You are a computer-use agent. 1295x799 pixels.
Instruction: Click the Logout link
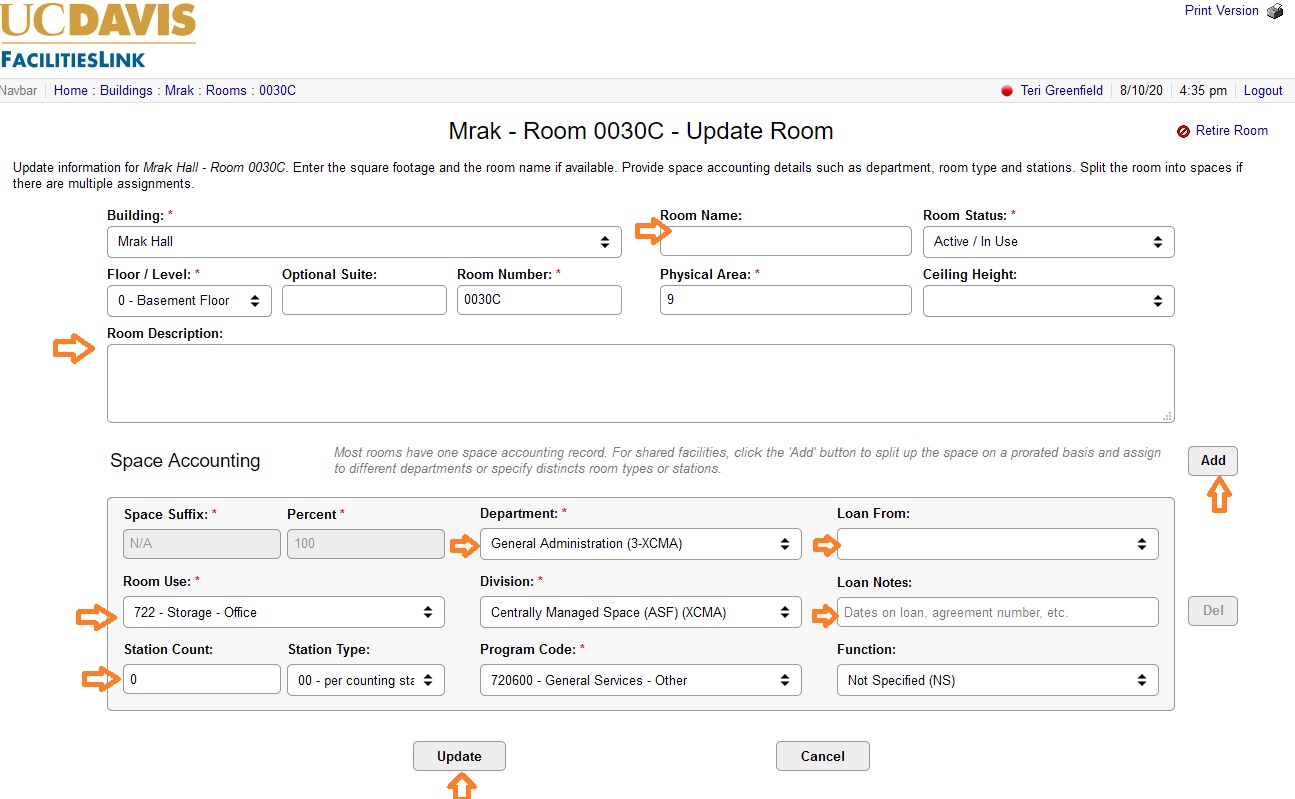click(1262, 90)
